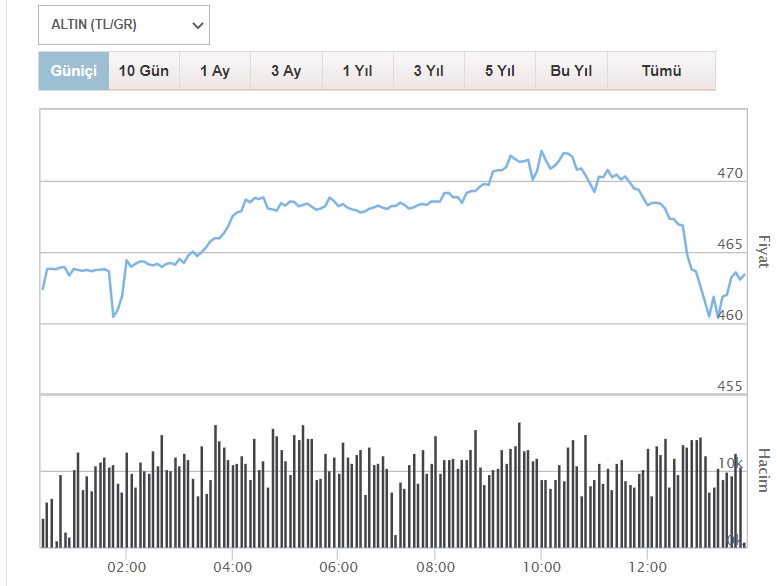Select the 06:00 mark on time axis
Image resolution: width=777 pixels, height=586 pixels.
pos(338,567)
